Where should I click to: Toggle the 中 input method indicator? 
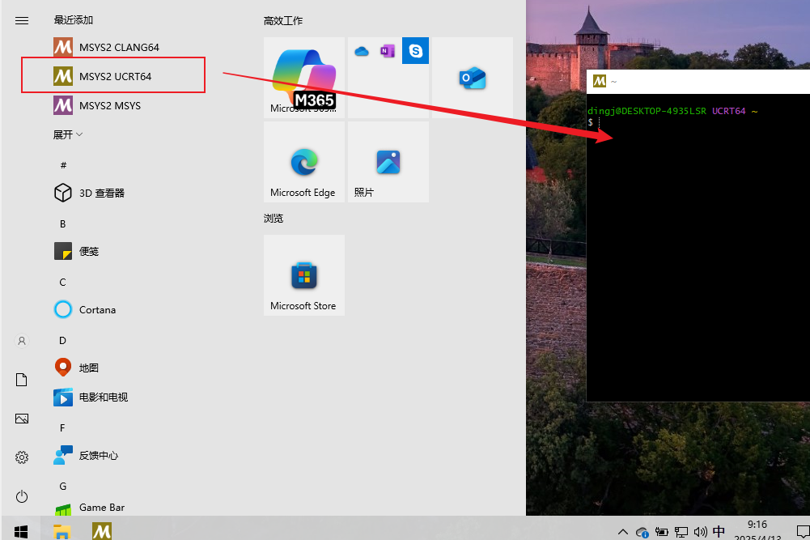click(719, 532)
